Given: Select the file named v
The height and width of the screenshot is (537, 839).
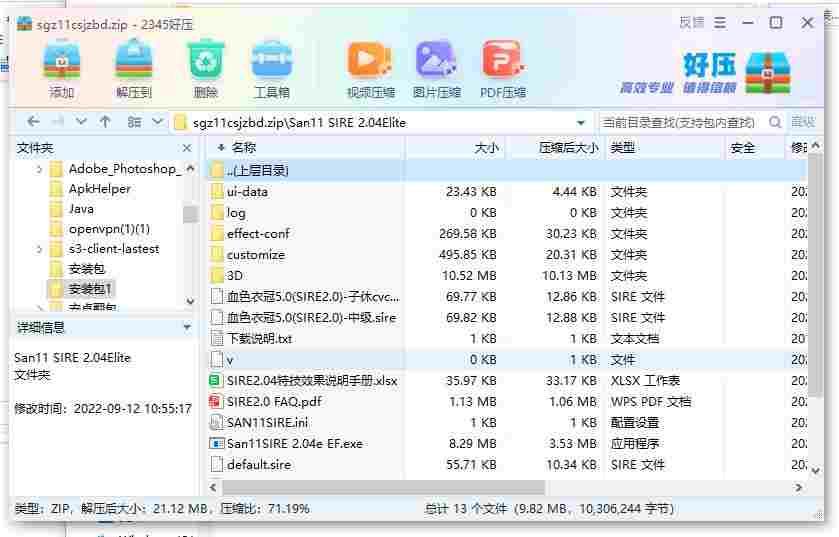Looking at the screenshot, I should click(x=507, y=359).
